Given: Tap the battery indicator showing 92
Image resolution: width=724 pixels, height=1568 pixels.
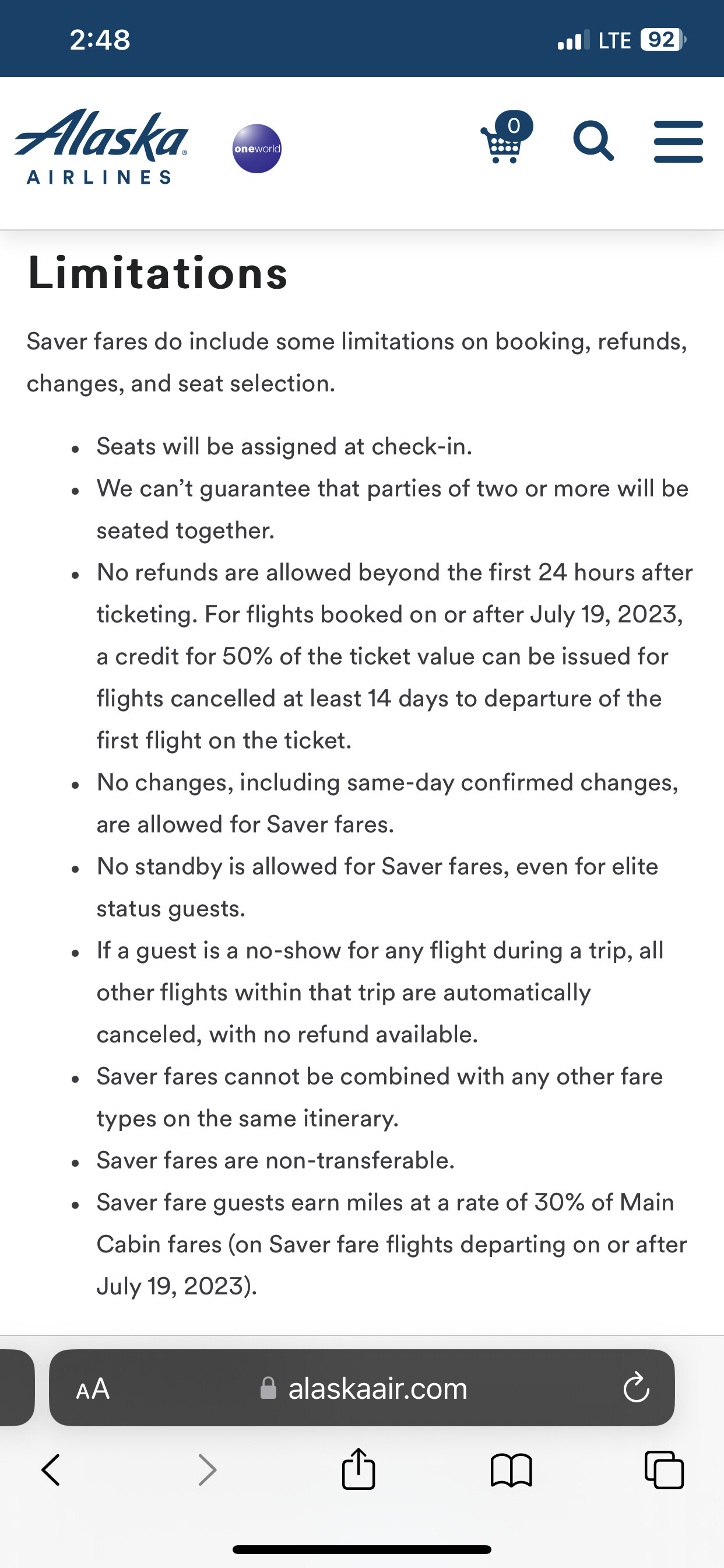Looking at the screenshot, I should 663,40.
